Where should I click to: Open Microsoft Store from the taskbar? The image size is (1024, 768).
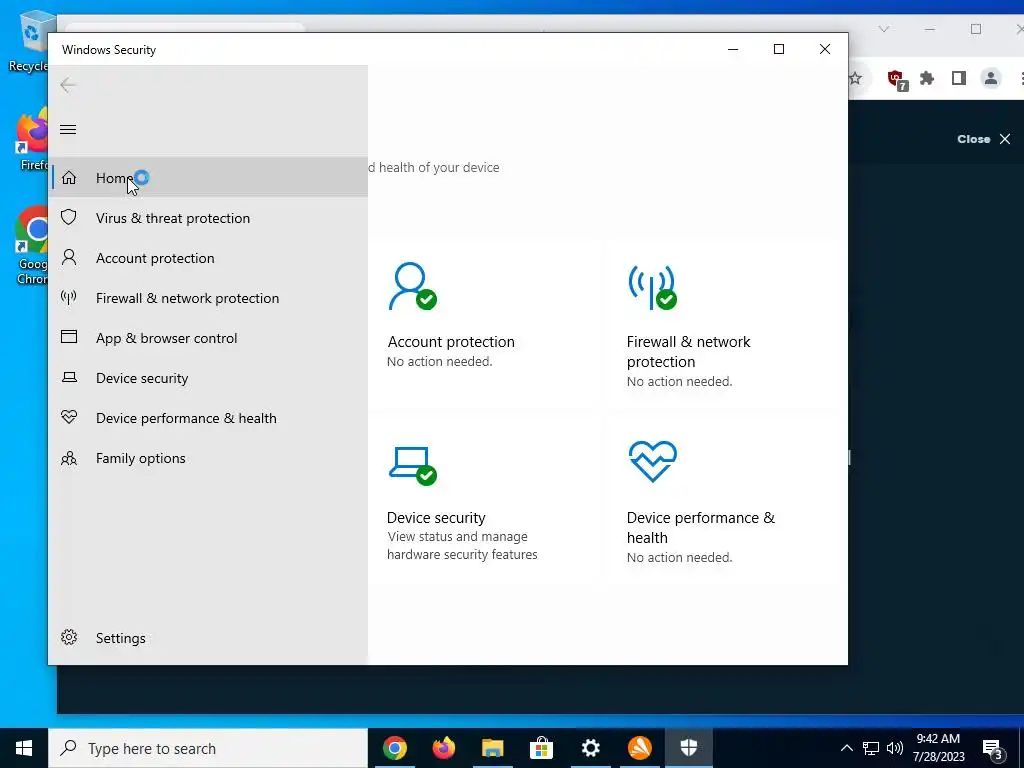(541, 748)
